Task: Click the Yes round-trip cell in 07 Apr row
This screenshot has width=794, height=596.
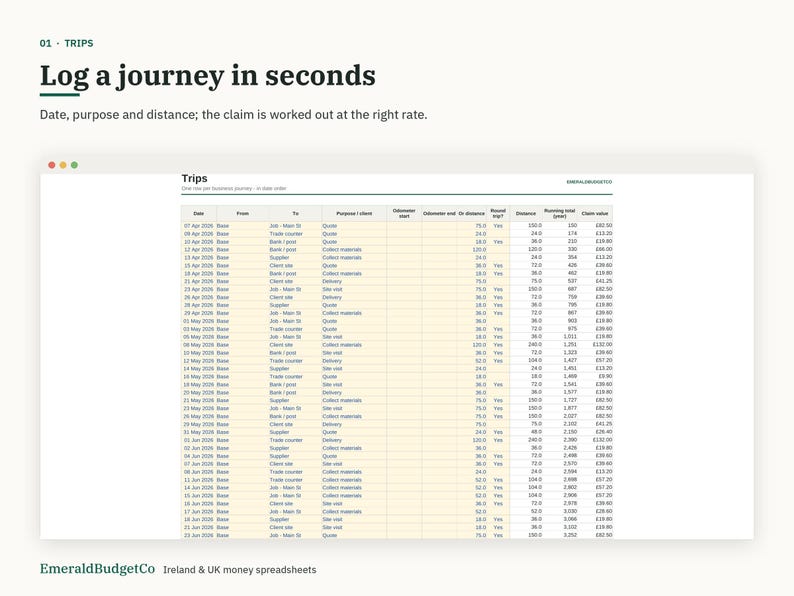Action: point(498,226)
